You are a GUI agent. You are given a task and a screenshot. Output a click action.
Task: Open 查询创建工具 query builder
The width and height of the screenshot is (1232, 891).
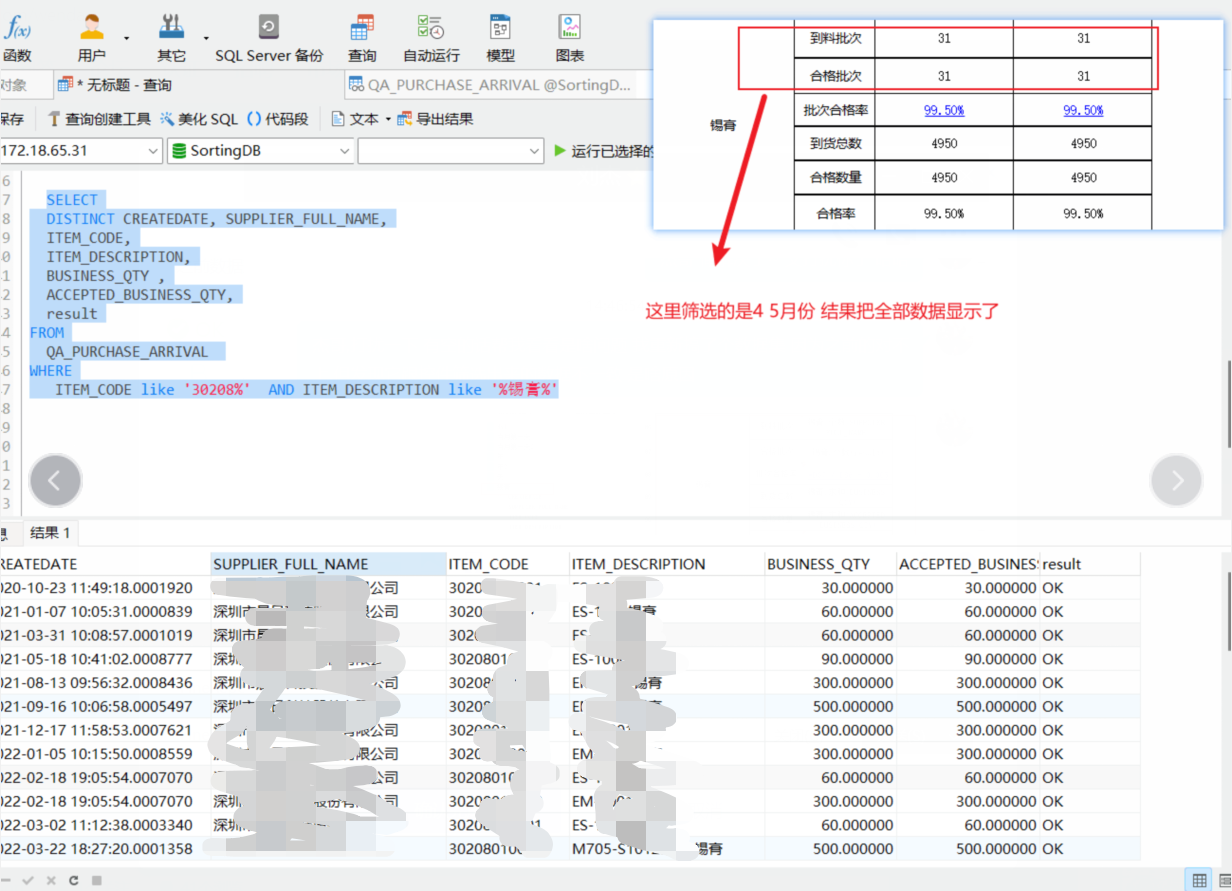(x=99, y=119)
